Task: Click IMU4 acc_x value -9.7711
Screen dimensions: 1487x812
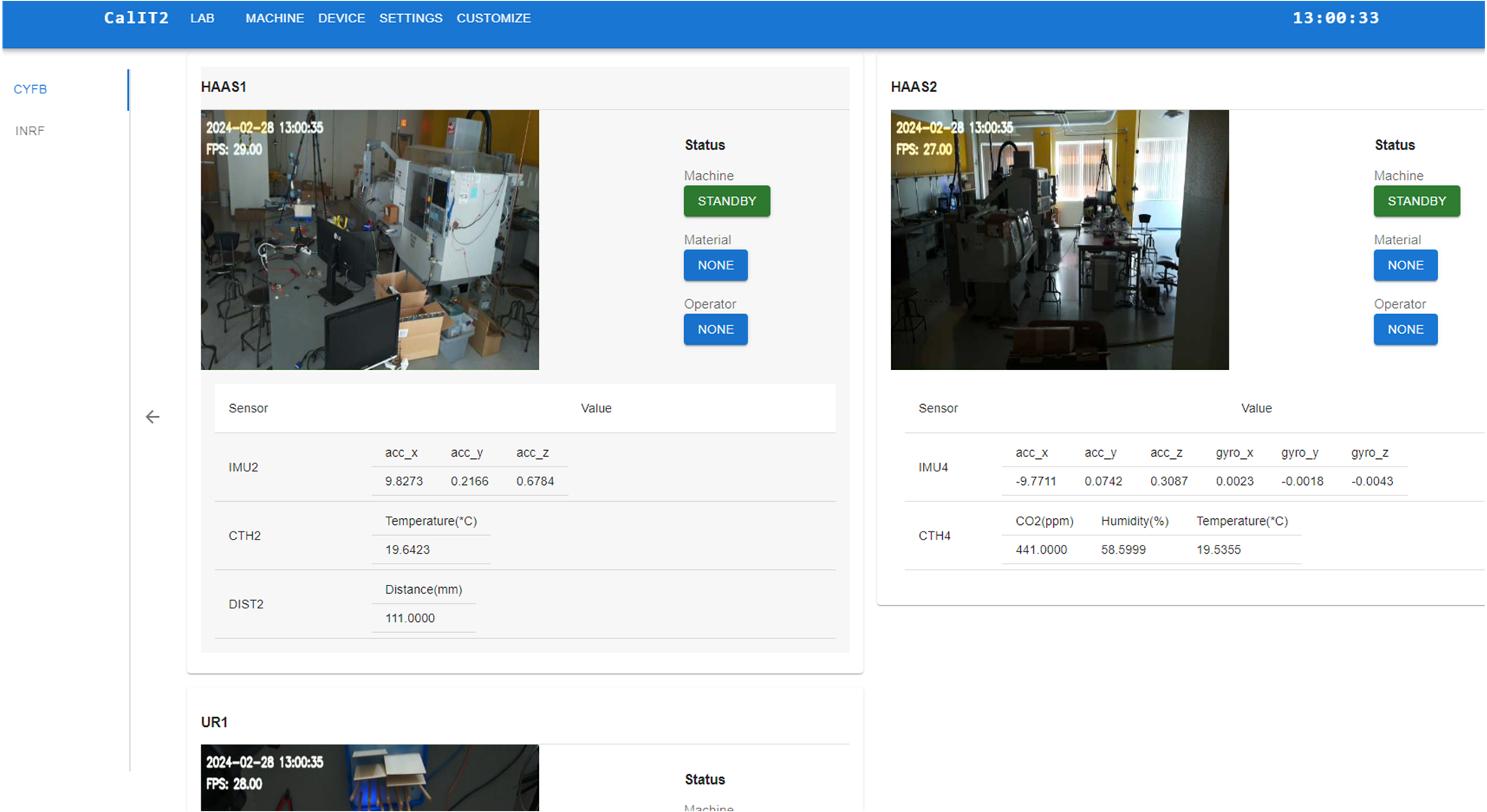Action: pyautogui.click(x=1036, y=482)
